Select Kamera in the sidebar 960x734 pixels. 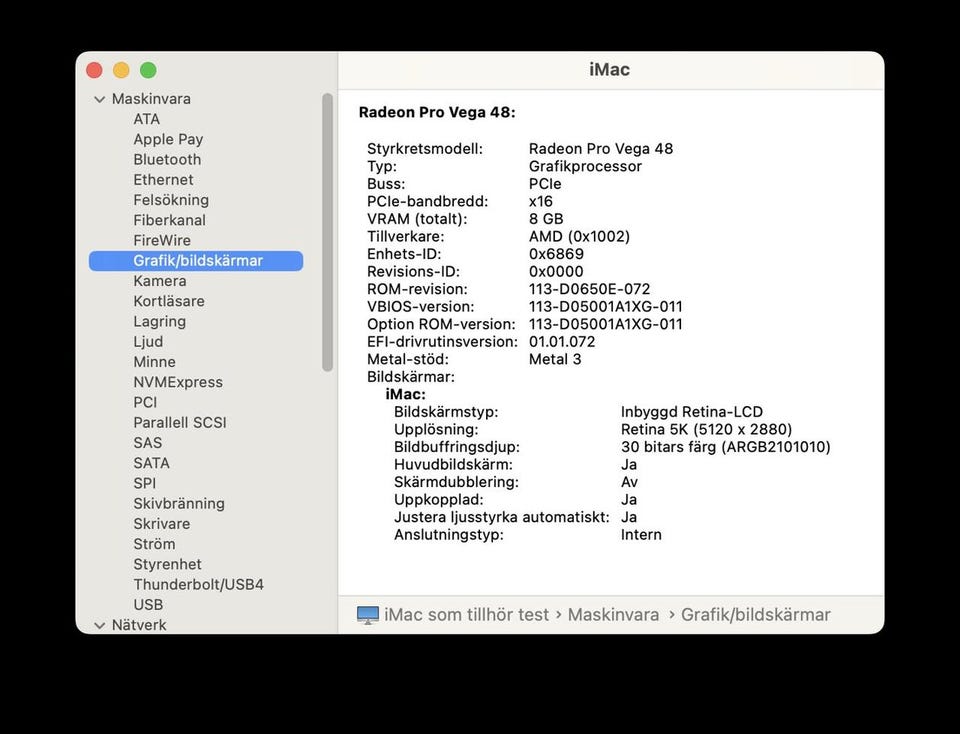point(160,281)
